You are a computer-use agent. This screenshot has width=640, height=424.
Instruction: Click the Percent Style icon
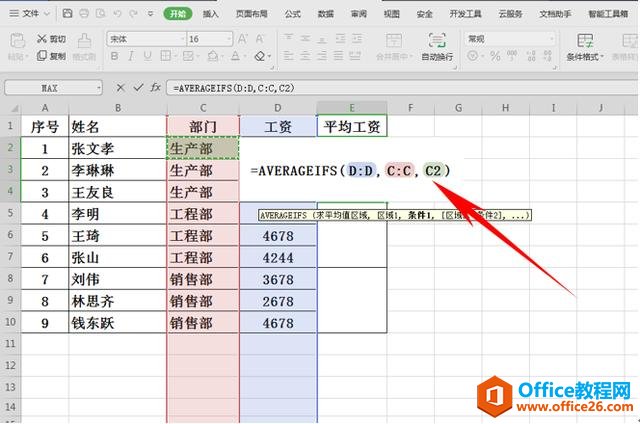click(496, 56)
